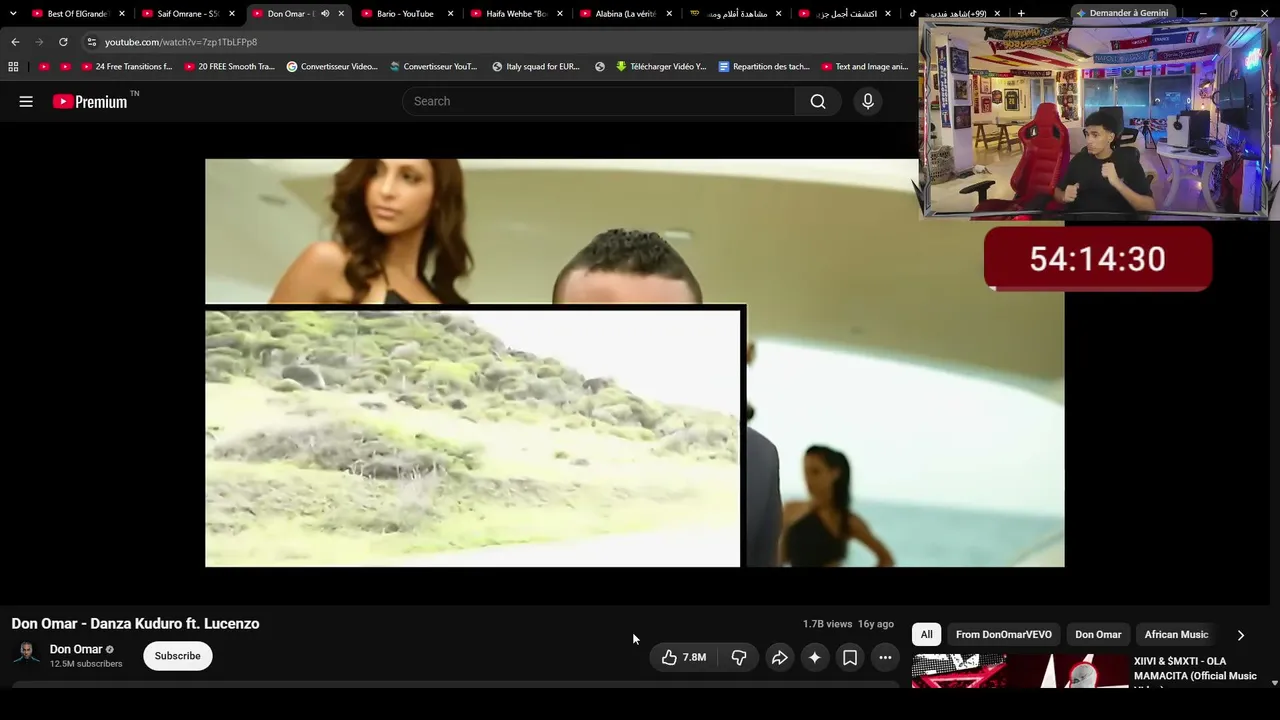Mute the Don Omar tab audio
This screenshot has height=720, width=1280.
point(325,14)
